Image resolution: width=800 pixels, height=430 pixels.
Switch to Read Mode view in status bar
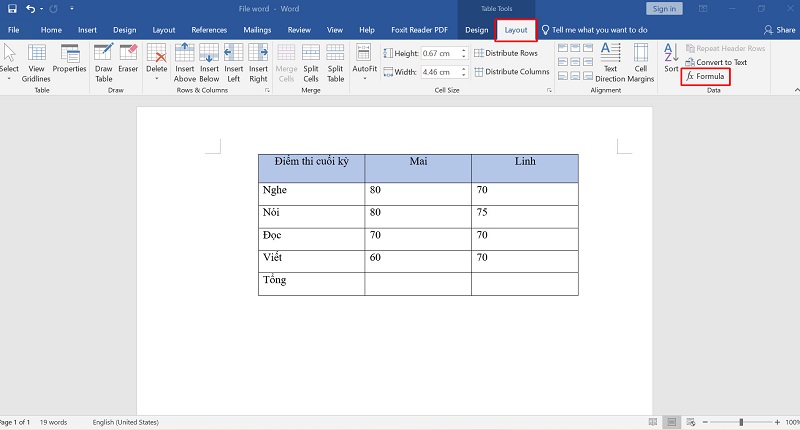point(653,422)
